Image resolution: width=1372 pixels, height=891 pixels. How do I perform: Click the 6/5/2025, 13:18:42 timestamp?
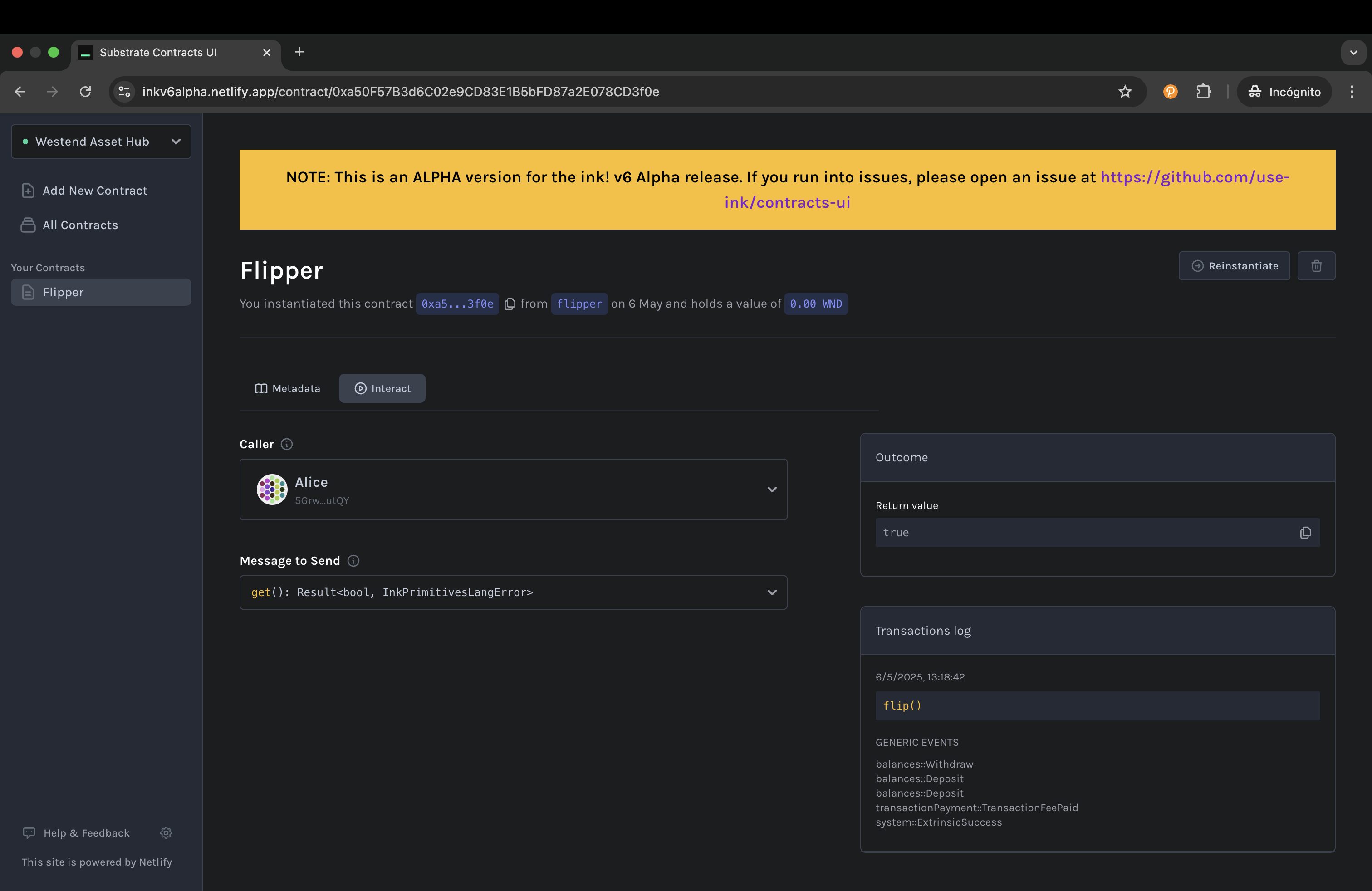(920, 677)
